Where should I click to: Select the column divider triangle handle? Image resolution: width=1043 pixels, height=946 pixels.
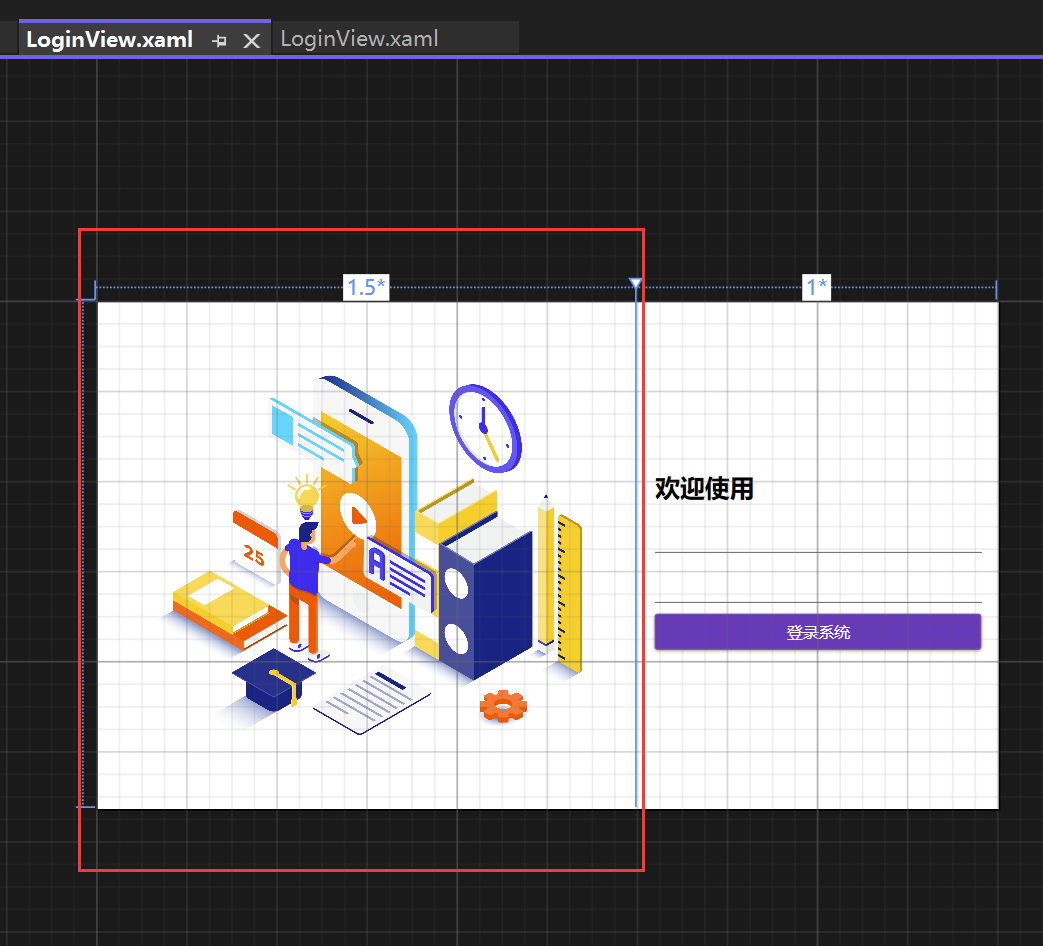pyautogui.click(x=635, y=283)
